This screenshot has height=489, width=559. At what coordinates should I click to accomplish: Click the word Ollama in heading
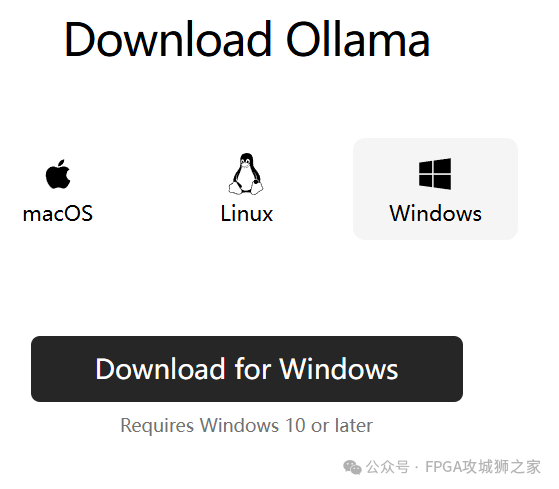pyautogui.click(x=358, y=39)
